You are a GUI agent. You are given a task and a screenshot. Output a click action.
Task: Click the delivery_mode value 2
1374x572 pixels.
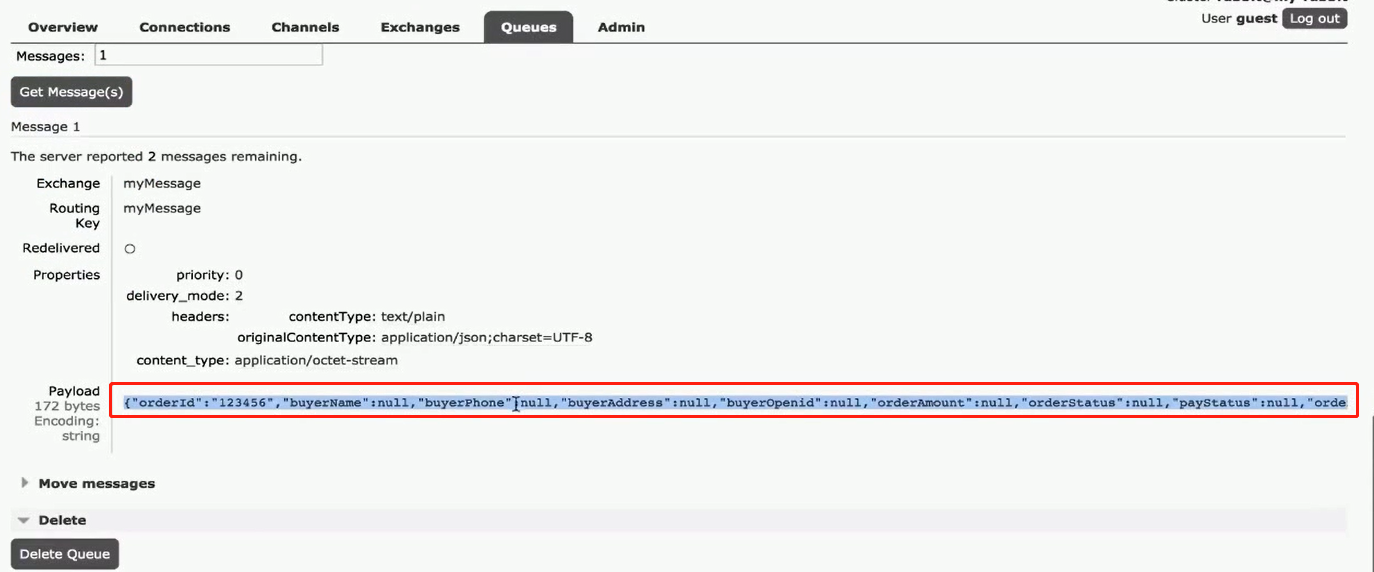239,296
